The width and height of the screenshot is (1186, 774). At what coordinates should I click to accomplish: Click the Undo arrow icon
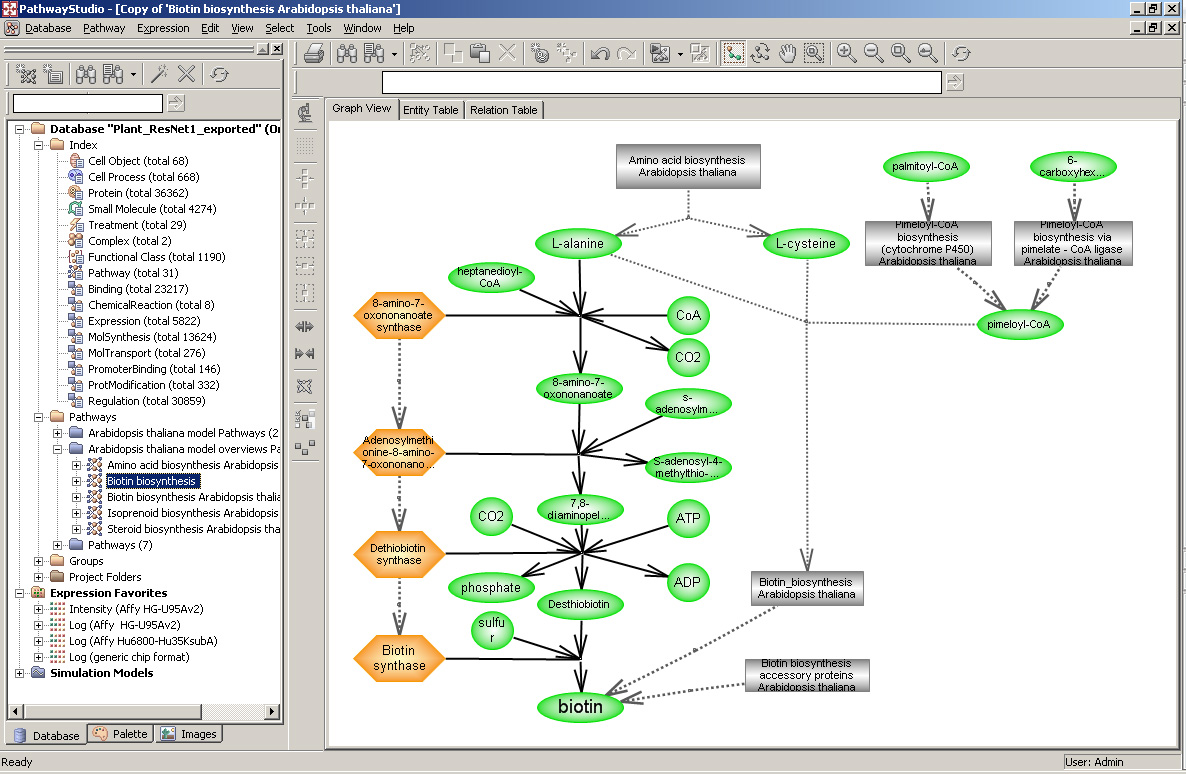click(600, 53)
